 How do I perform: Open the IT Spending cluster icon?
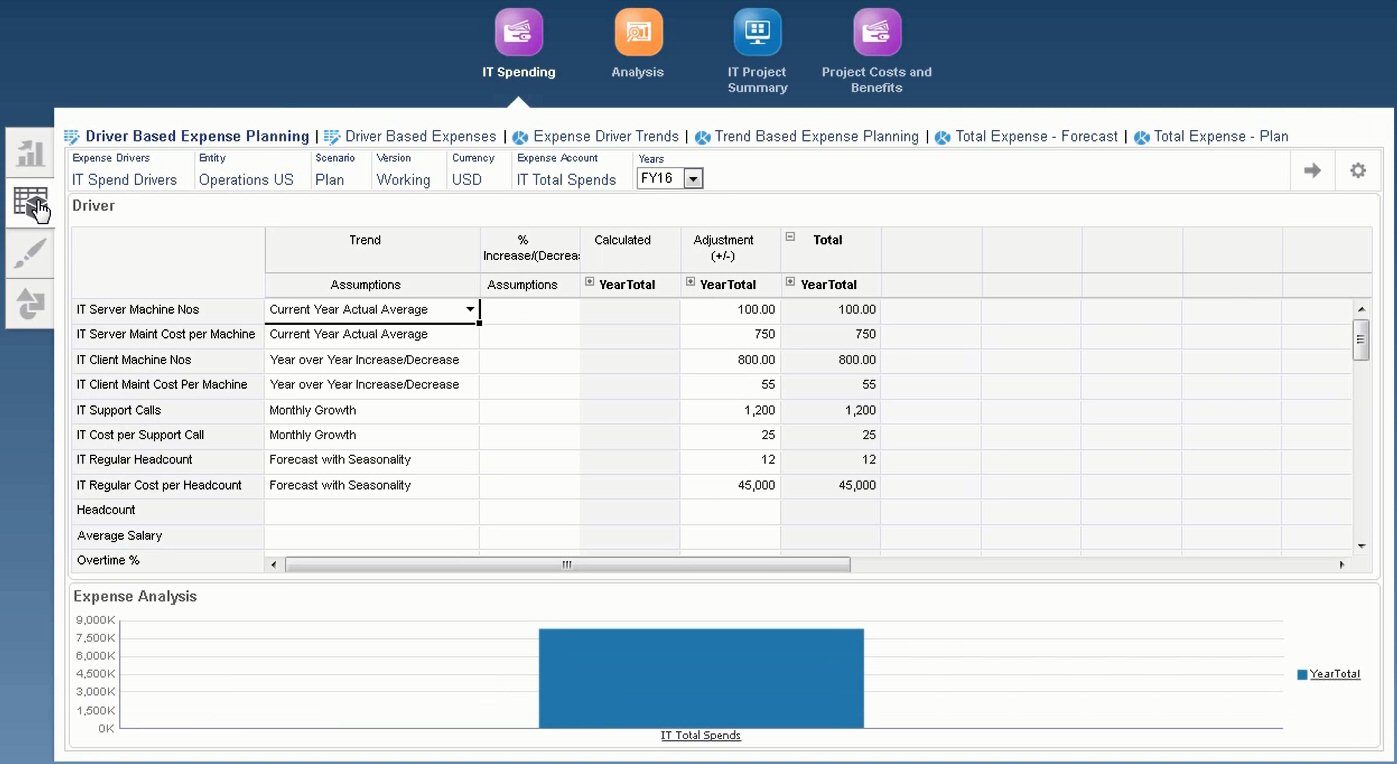point(519,32)
